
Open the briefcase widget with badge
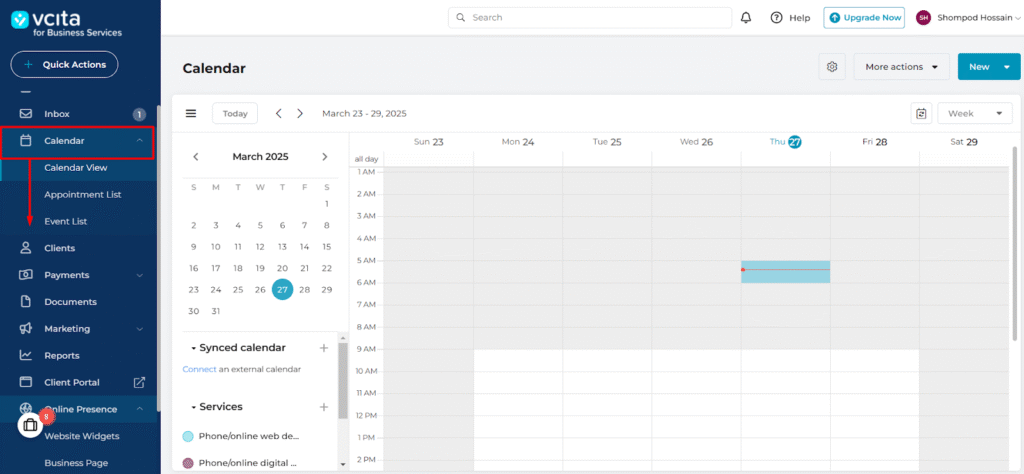point(31,425)
